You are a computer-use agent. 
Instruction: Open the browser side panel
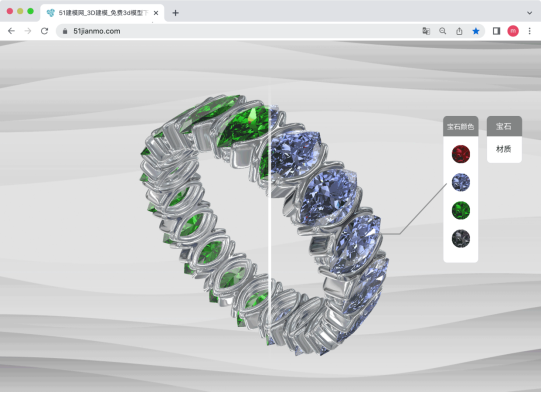[x=496, y=31]
